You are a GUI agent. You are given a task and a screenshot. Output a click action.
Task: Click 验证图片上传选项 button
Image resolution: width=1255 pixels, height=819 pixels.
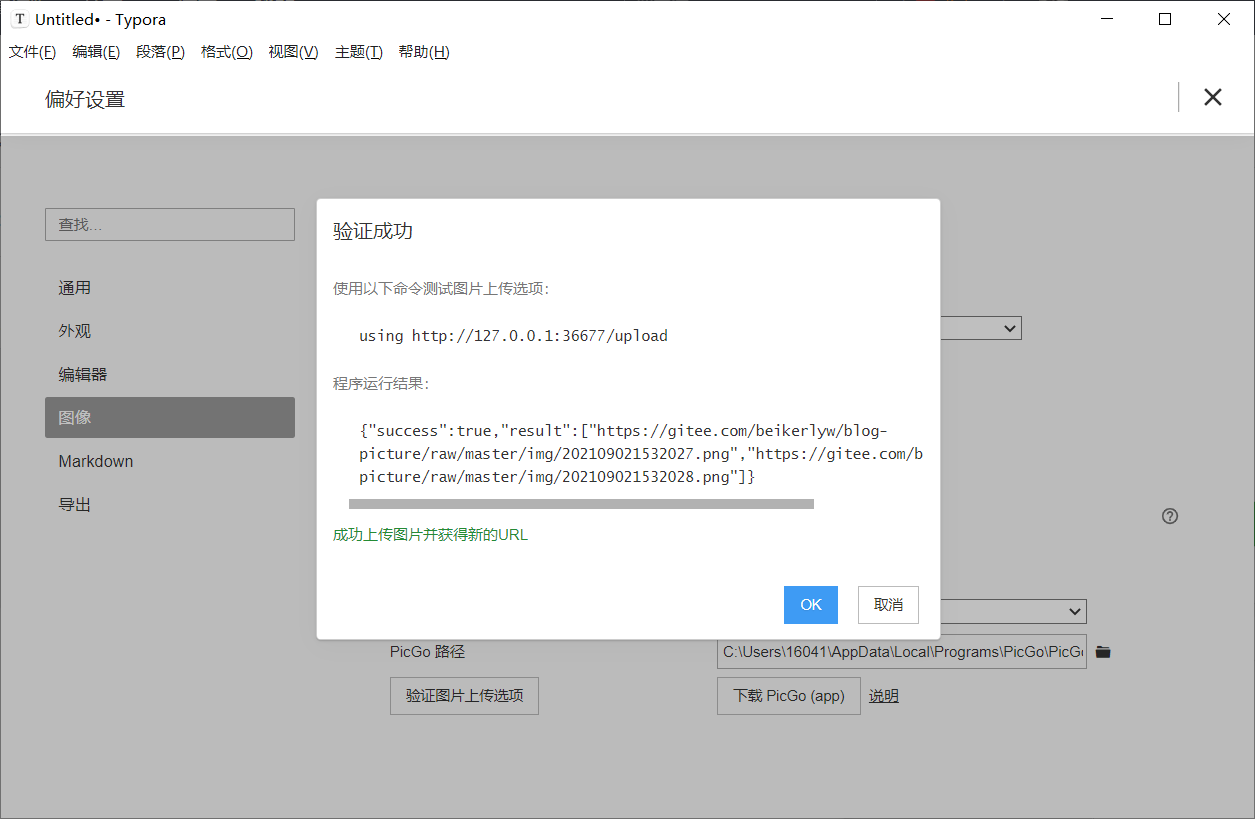coord(464,696)
